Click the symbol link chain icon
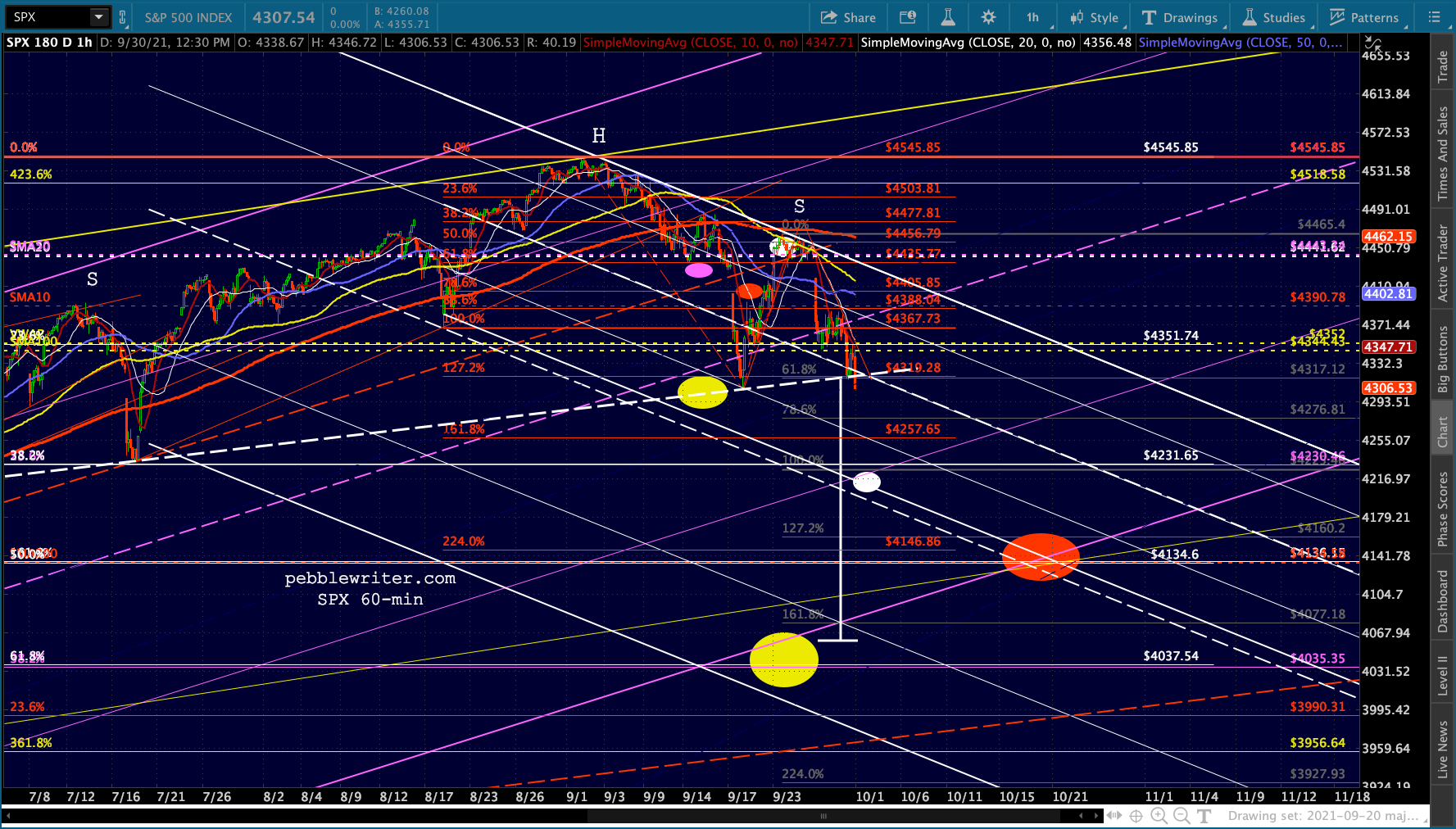1456x829 pixels. 123,17
